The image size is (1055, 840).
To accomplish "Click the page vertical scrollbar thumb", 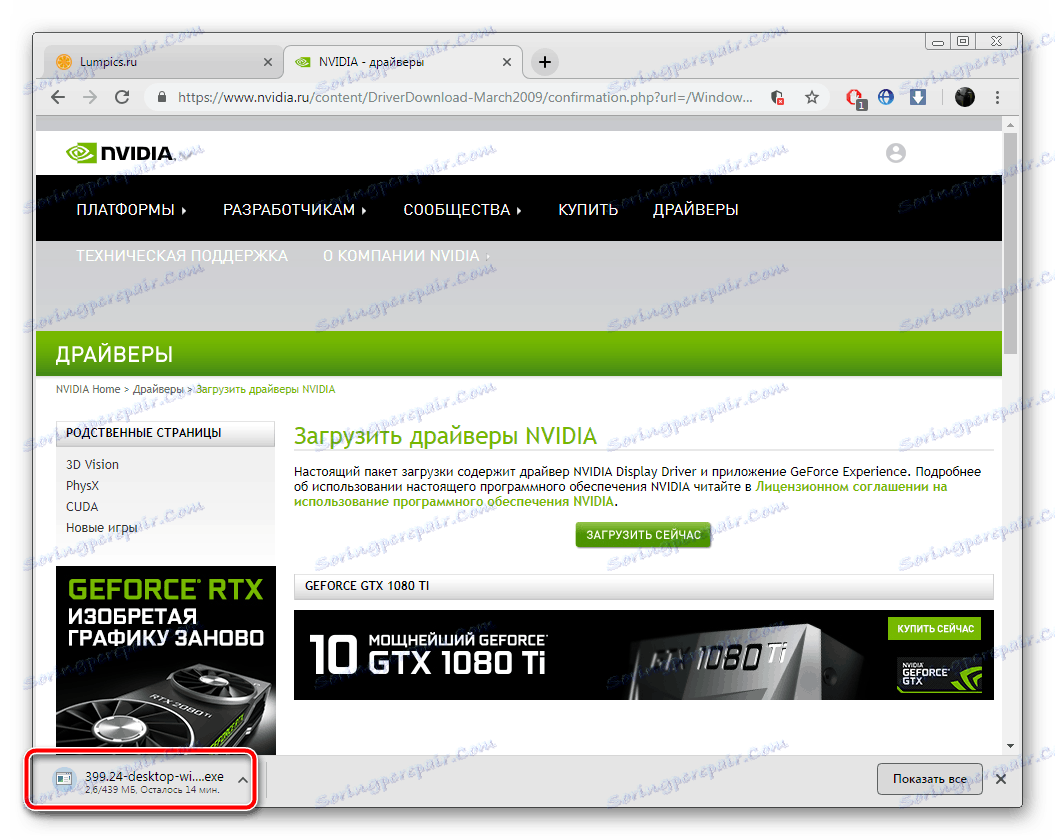I will 1010,242.
